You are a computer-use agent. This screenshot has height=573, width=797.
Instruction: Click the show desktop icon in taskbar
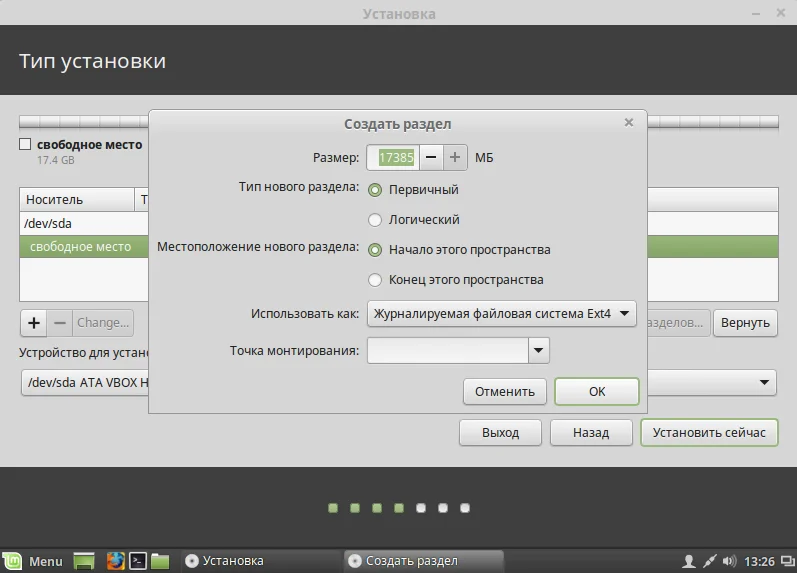[x=84, y=561]
